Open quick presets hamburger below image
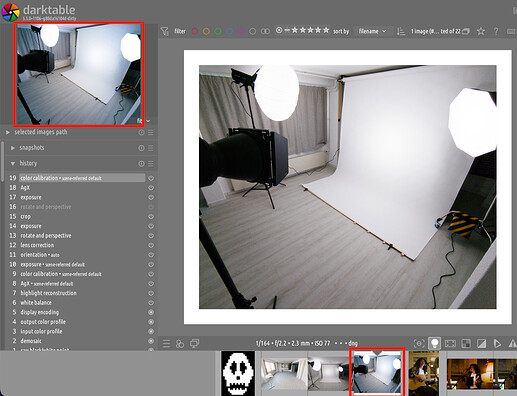 click(x=166, y=343)
